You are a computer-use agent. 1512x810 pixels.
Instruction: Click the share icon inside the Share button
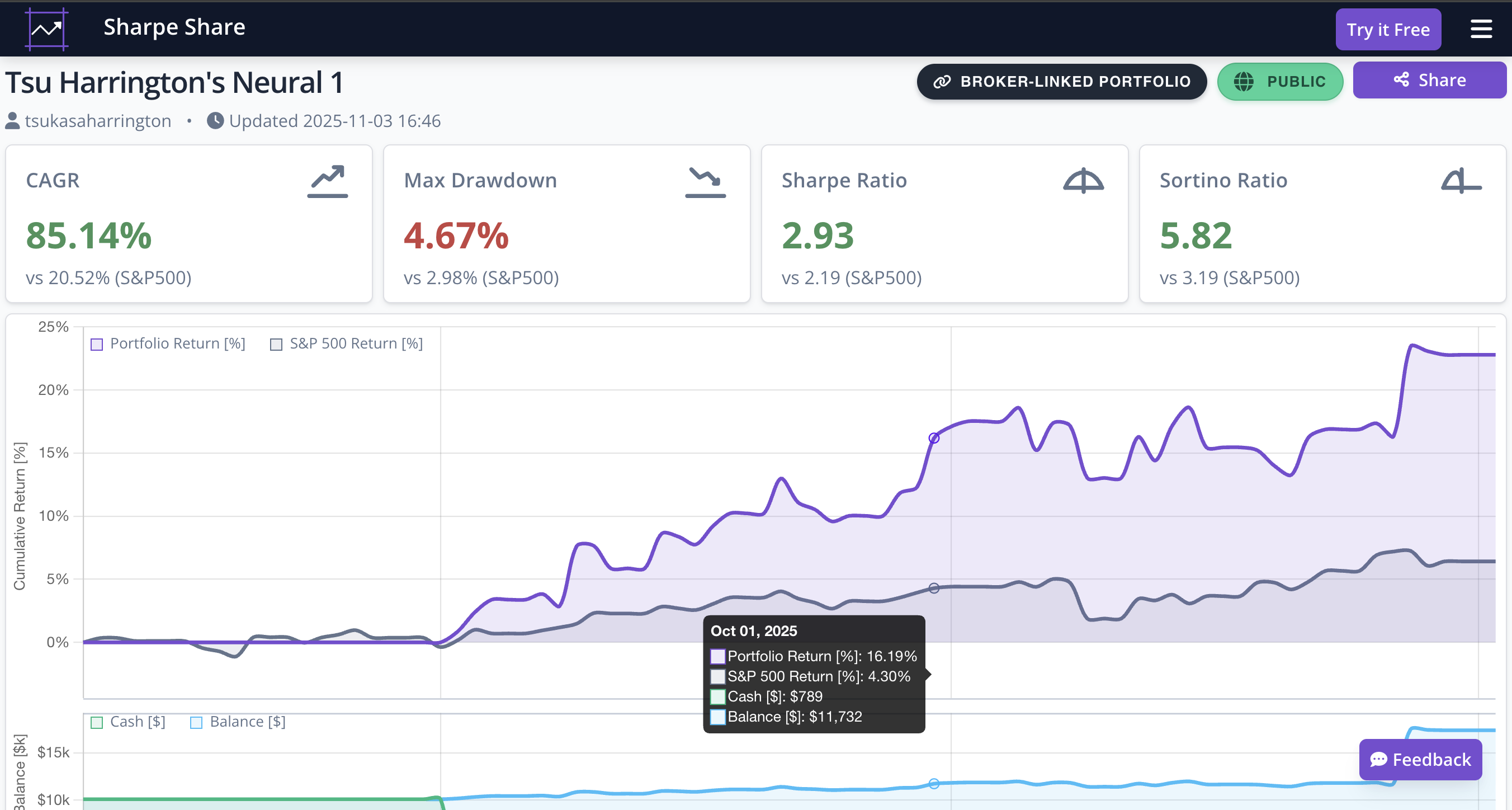click(1401, 79)
